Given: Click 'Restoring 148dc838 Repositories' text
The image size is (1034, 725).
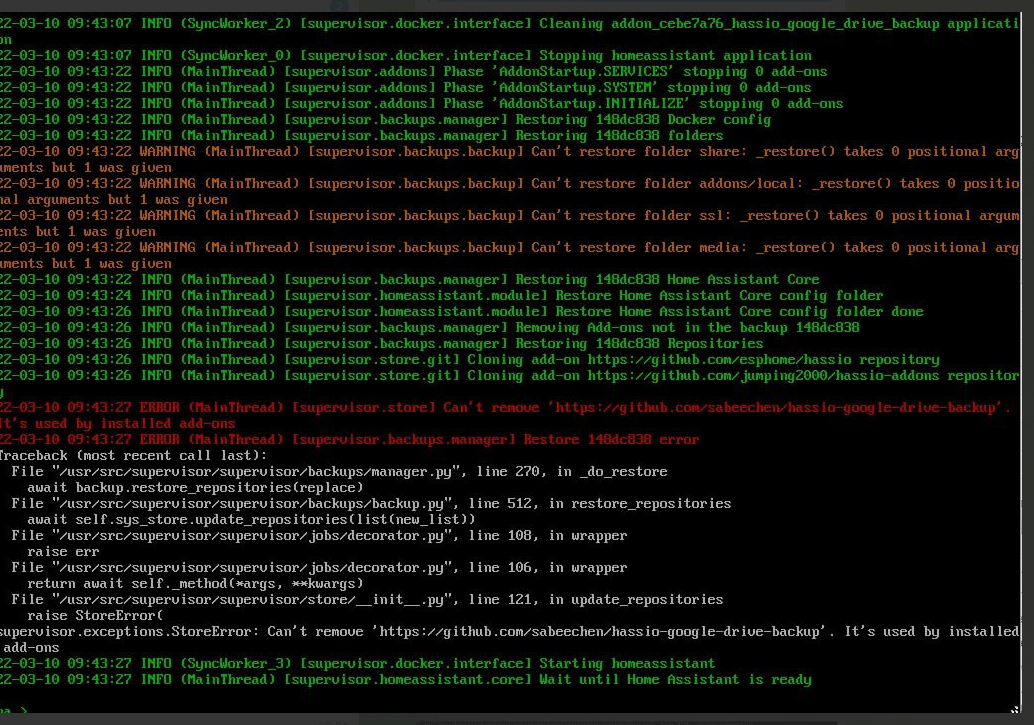Looking at the screenshot, I should point(639,343).
